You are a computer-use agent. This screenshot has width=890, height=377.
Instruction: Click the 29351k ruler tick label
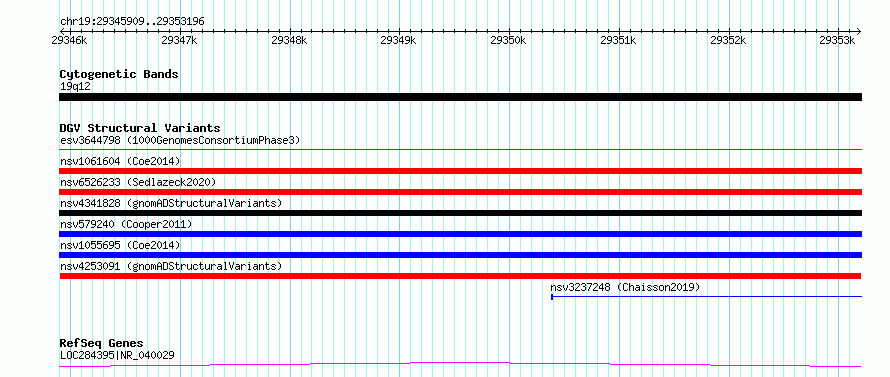pyautogui.click(x=619, y=40)
